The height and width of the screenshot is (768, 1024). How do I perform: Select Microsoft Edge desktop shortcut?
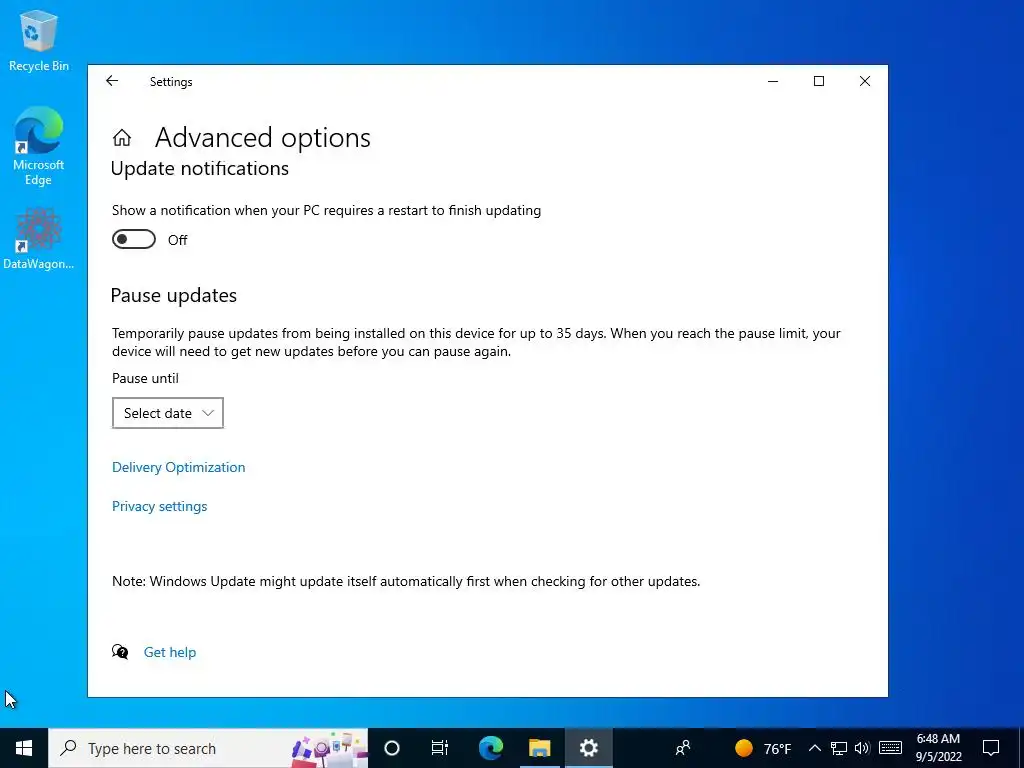pyautogui.click(x=39, y=146)
